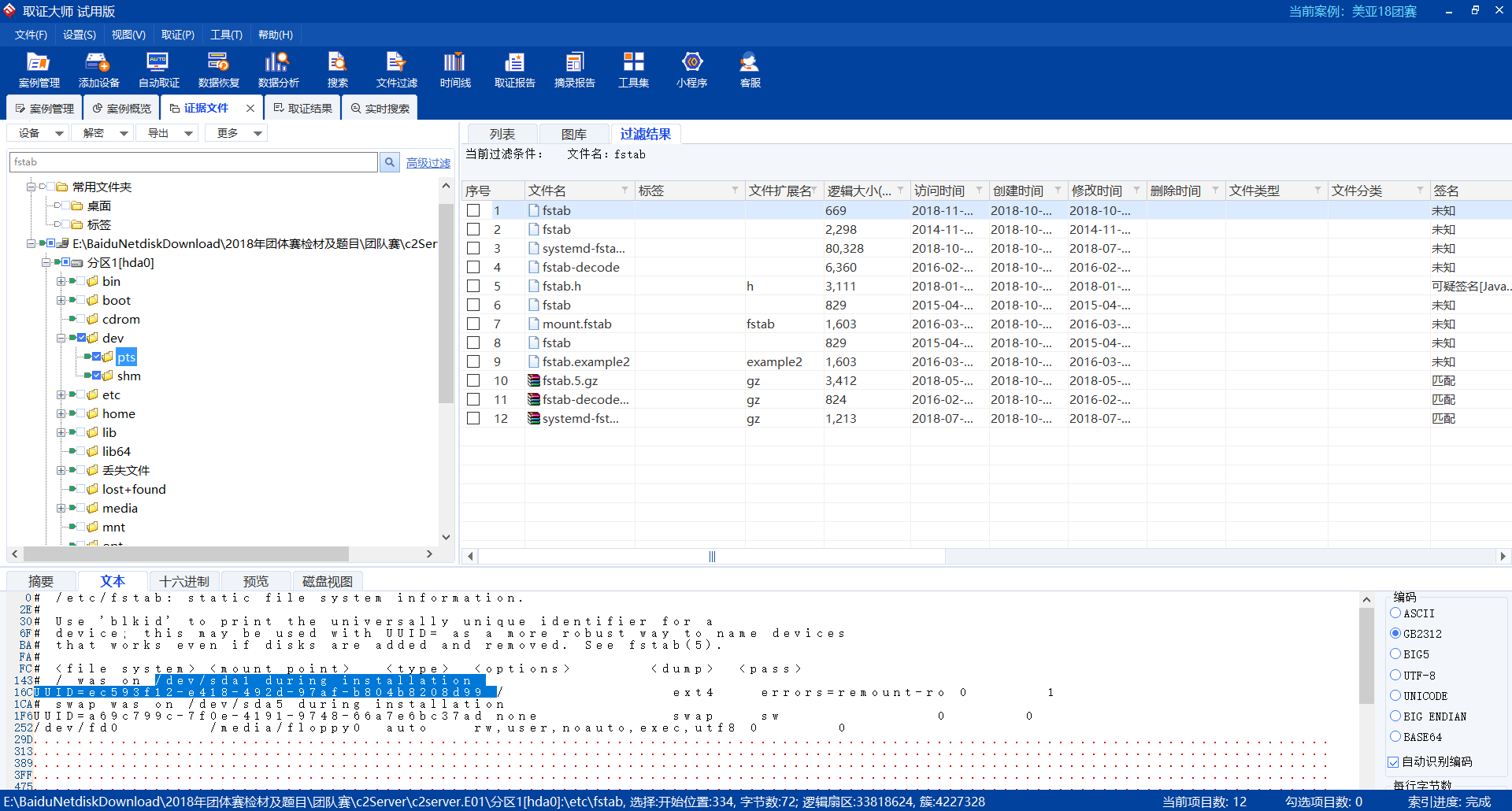Open the 取证(P) menu
The height and width of the screenshot is (811, 1512).
(x=178, y=35)
